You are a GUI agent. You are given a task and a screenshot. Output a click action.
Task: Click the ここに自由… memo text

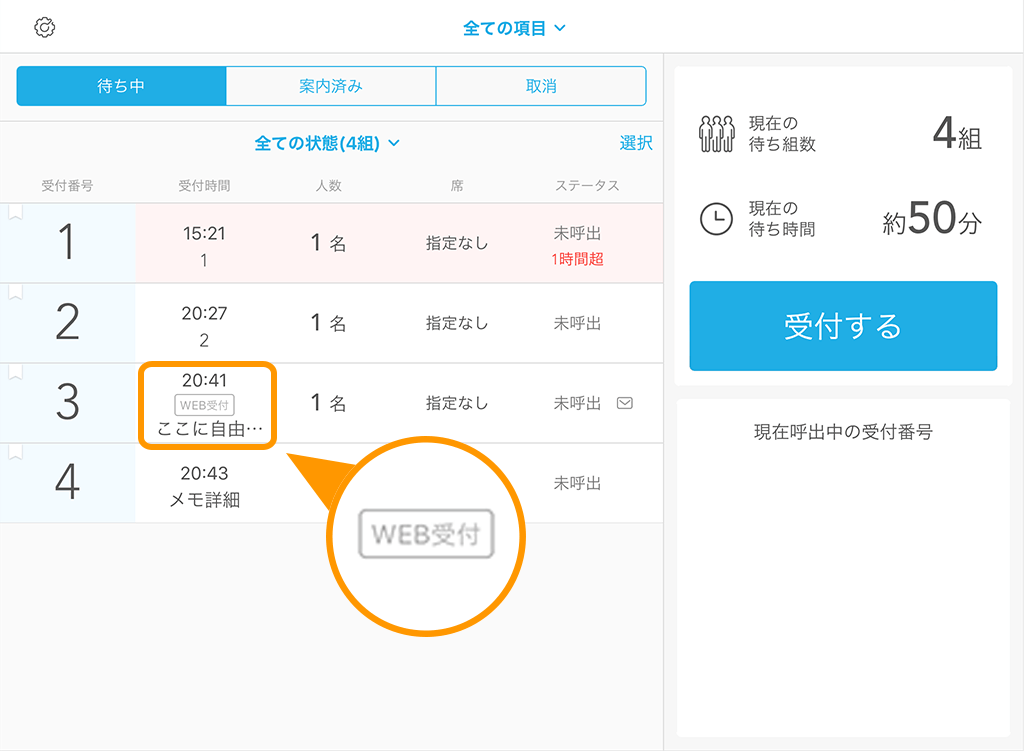coord(209,429)
